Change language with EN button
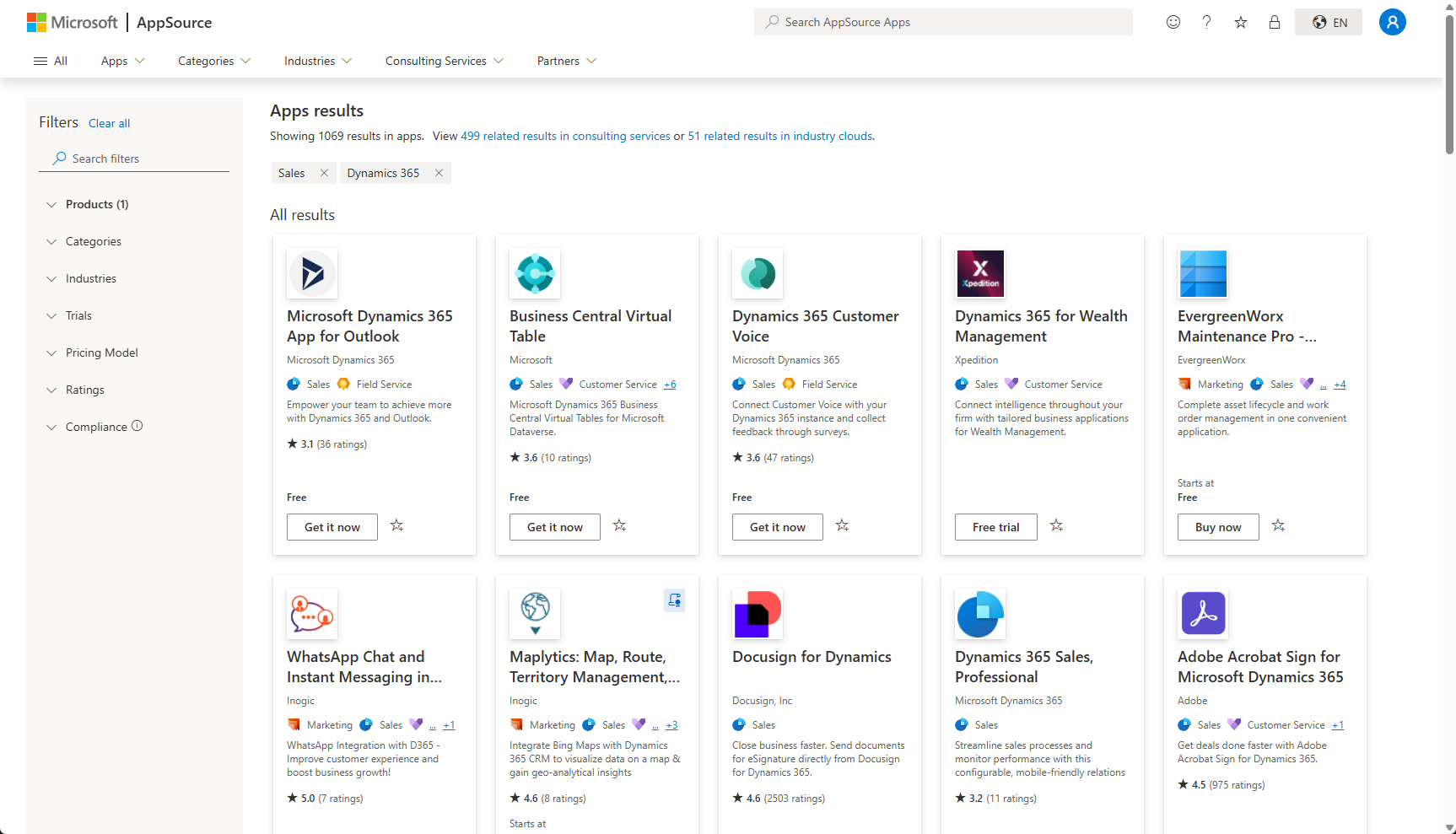Viewport: 1456px width, 834px height. [1329, 22]
